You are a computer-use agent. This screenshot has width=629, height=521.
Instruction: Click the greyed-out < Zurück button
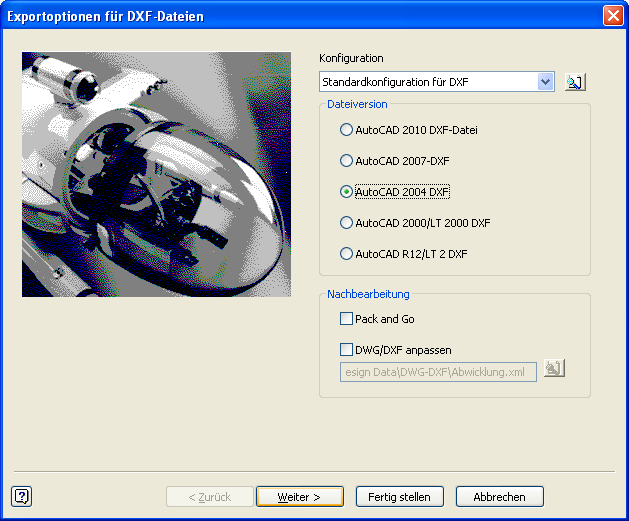210,497
